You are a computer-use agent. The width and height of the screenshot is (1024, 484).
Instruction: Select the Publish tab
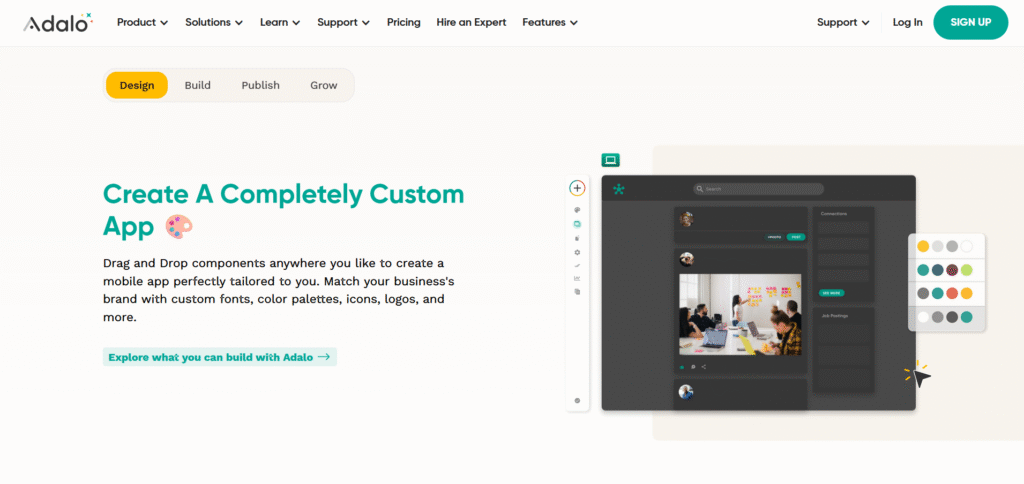[x=260, y=85]
